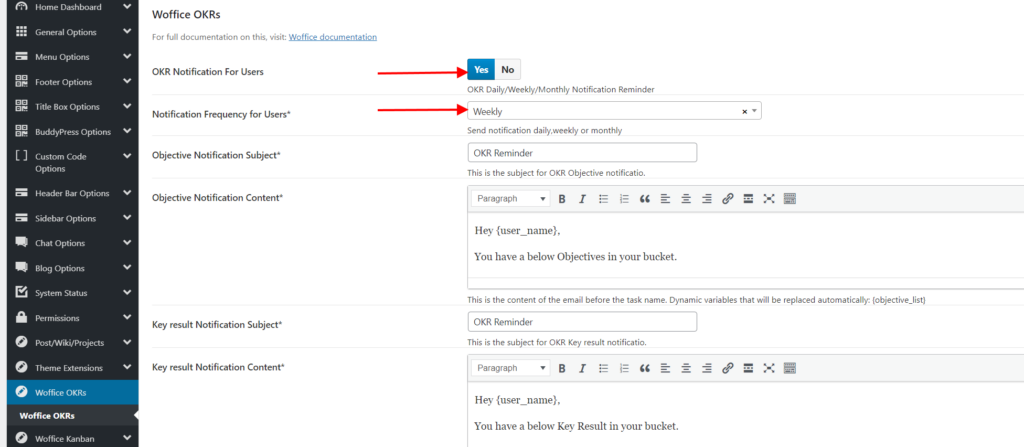
Task: Click the Objective Notification Subject field
Action: pyautogui.click(x=582, y=153)
